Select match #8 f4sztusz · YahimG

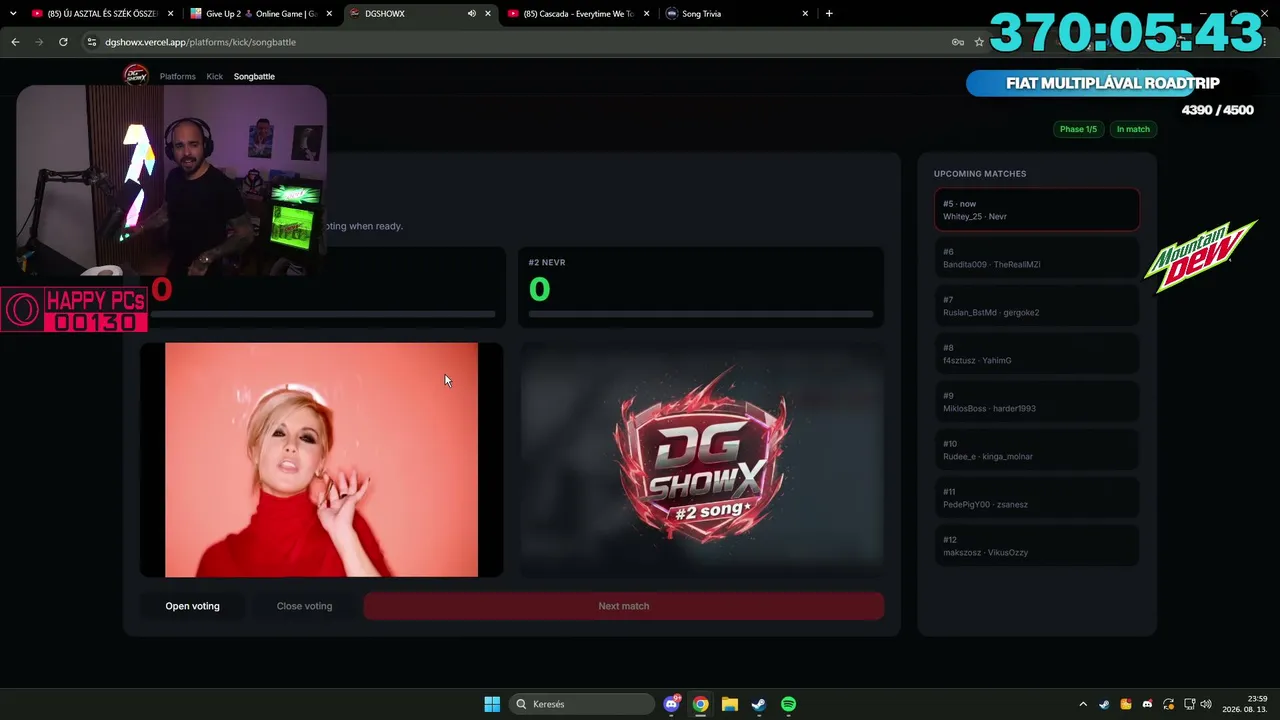click(x=1037, y=354)
